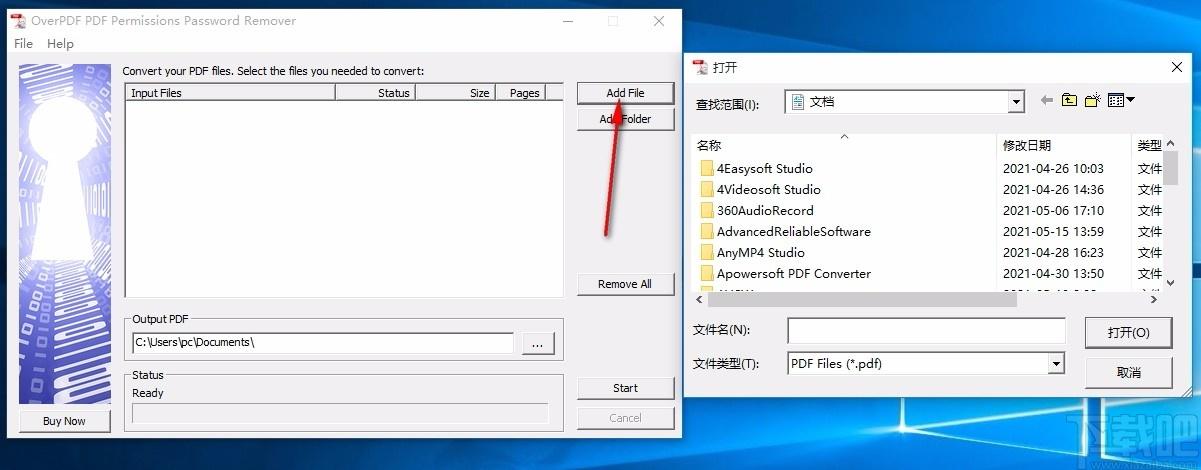Click the Pages column header
Image resolution: width=1201 pixels, height=470 pixels.
click(521, 93)
